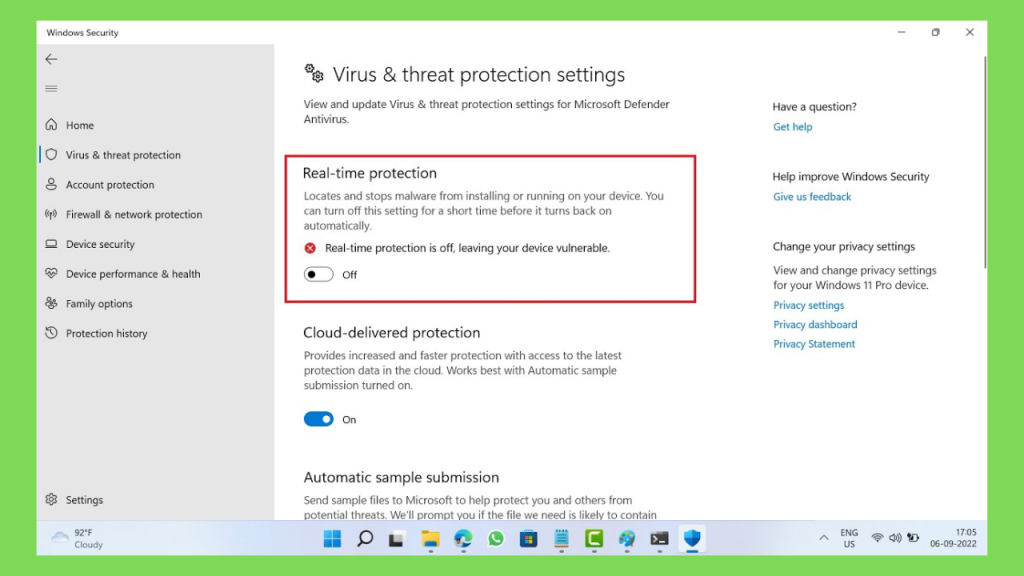The image size is (1024, 576).
Task: Show hidden icons in the system tray
Action: tap(824, 538)
